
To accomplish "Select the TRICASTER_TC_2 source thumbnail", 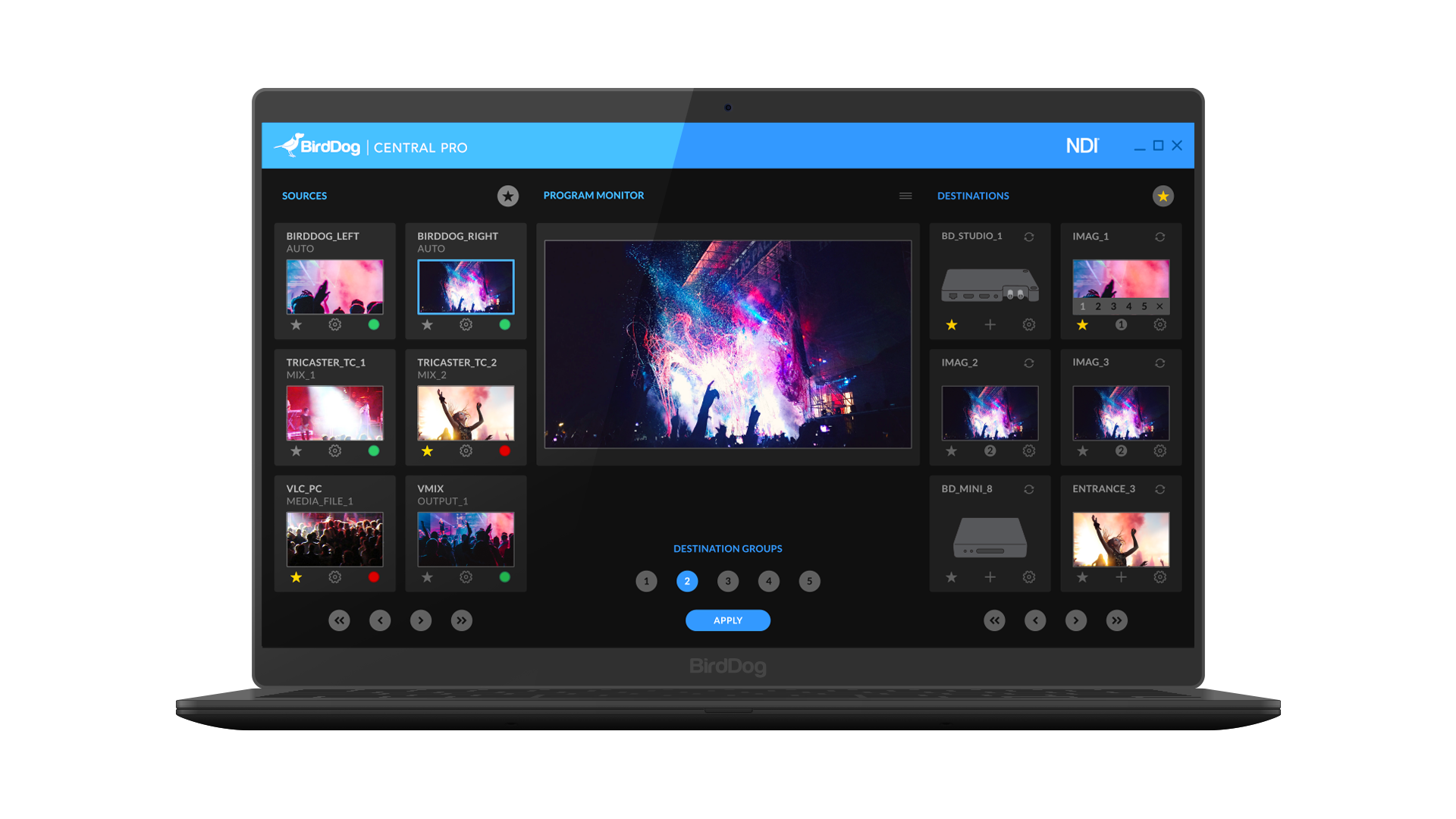I will tap(466, 413).
